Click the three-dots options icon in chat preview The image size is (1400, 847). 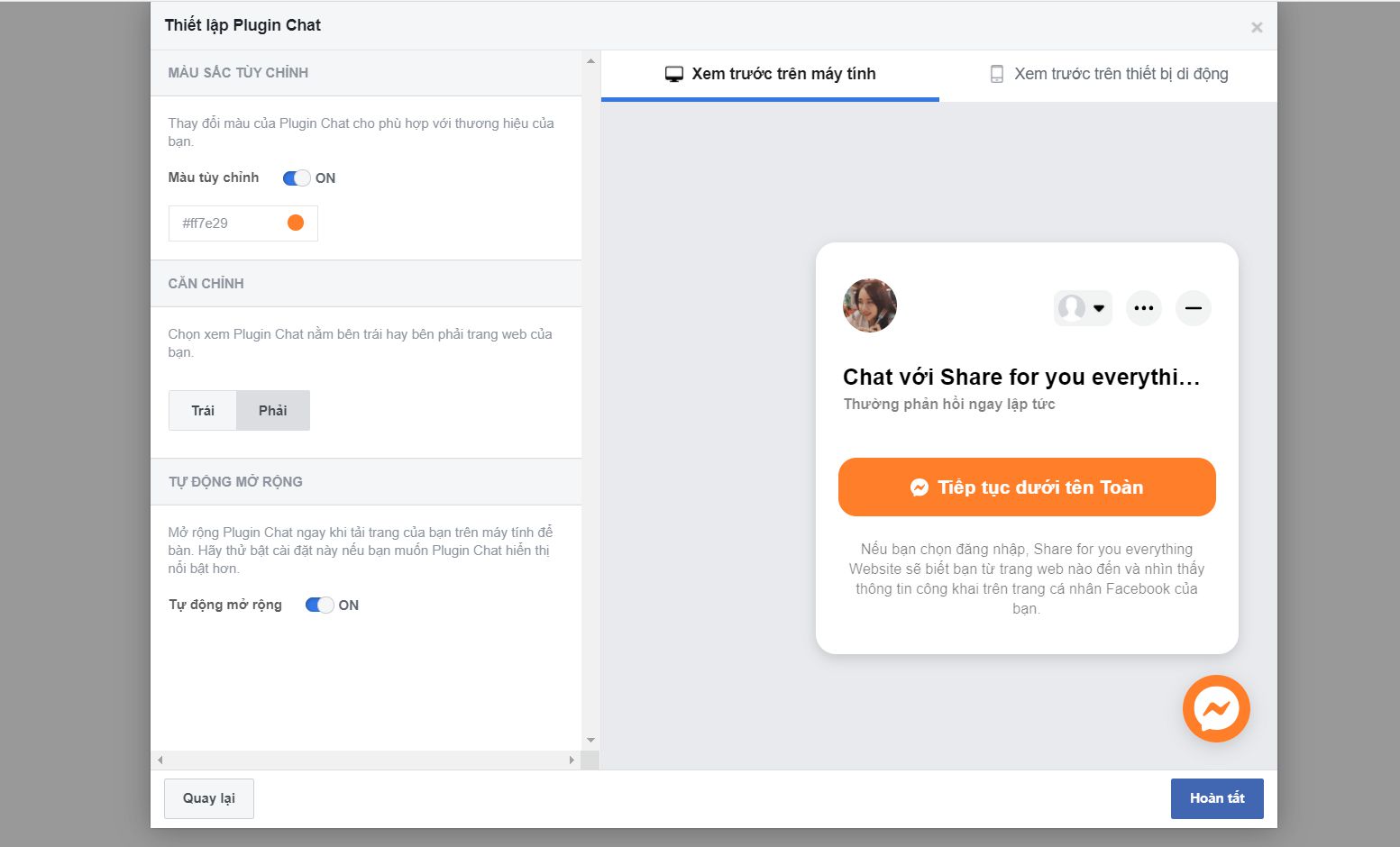tap(1143, 308)
